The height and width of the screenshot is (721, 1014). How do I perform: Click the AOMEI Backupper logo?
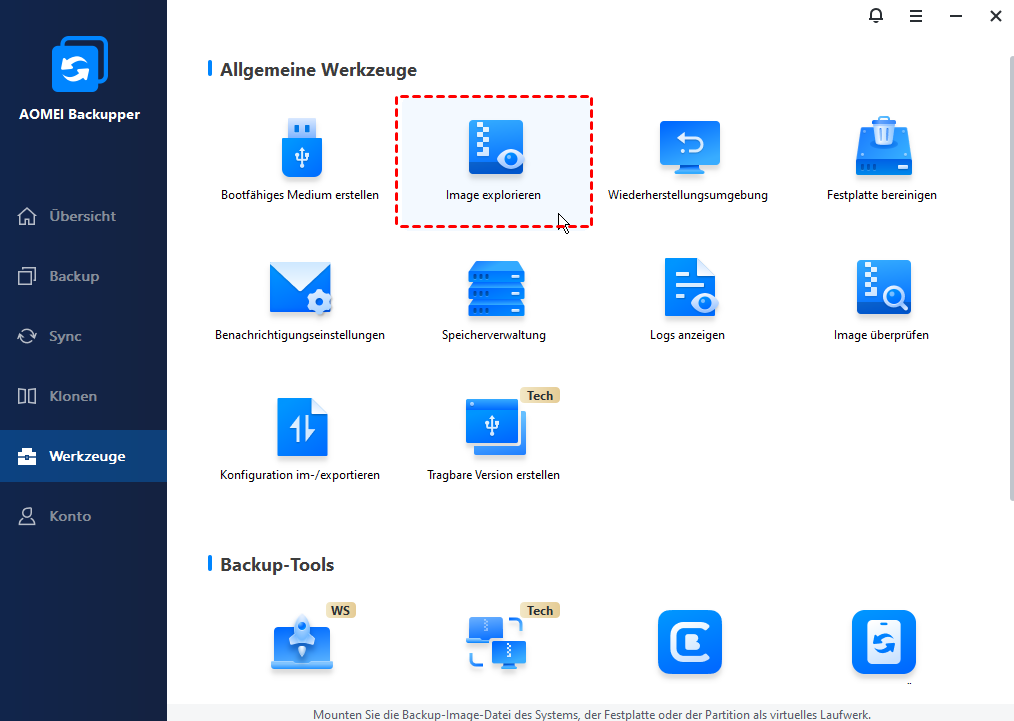click(80, 64)
